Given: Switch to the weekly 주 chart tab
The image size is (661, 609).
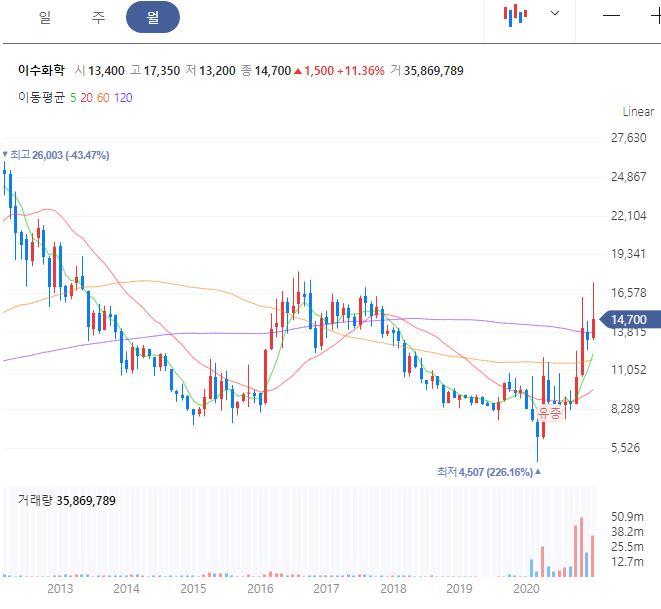Looking at the screenshot, I should point(98,17).
